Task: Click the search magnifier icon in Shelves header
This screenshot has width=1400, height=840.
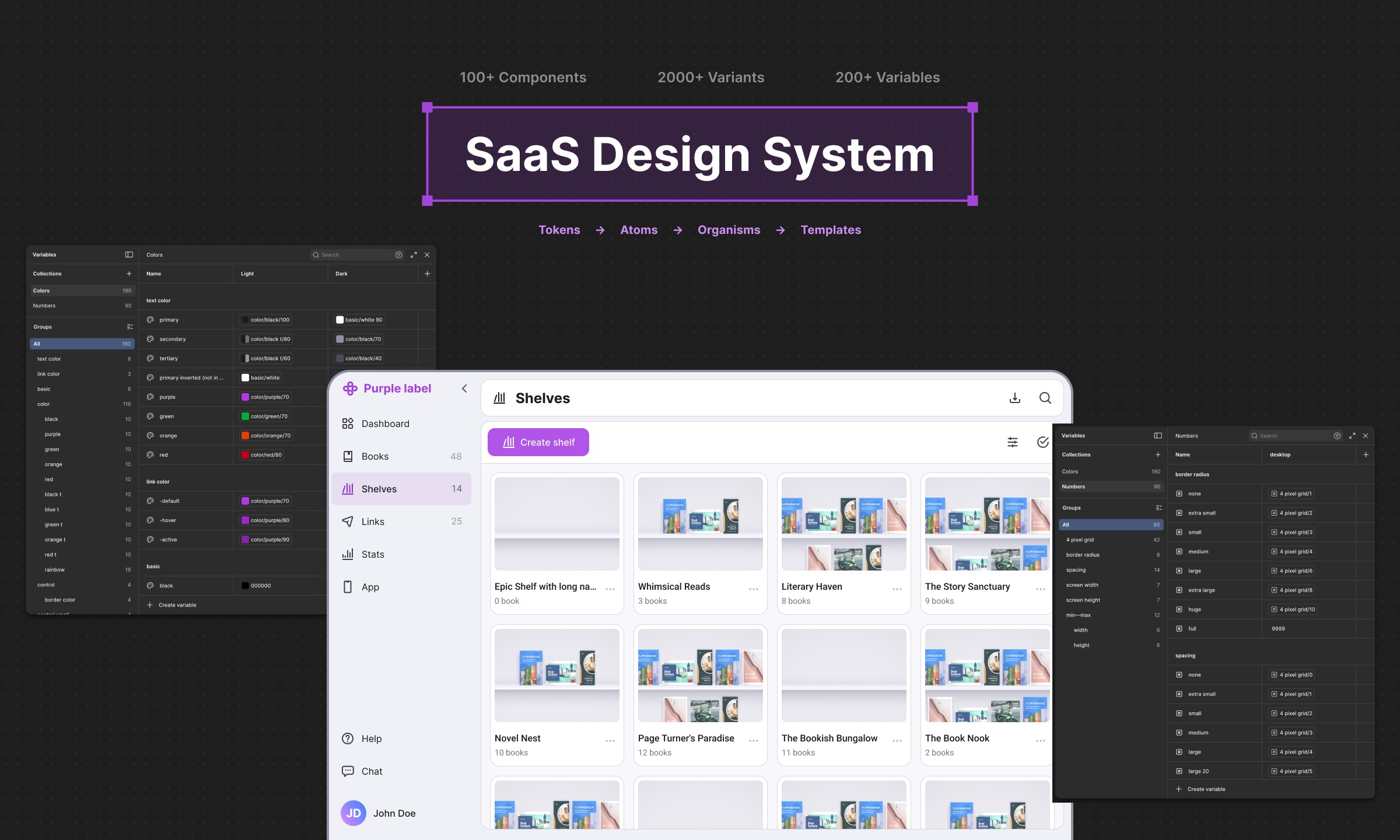Action: [x=1045, y=398]
